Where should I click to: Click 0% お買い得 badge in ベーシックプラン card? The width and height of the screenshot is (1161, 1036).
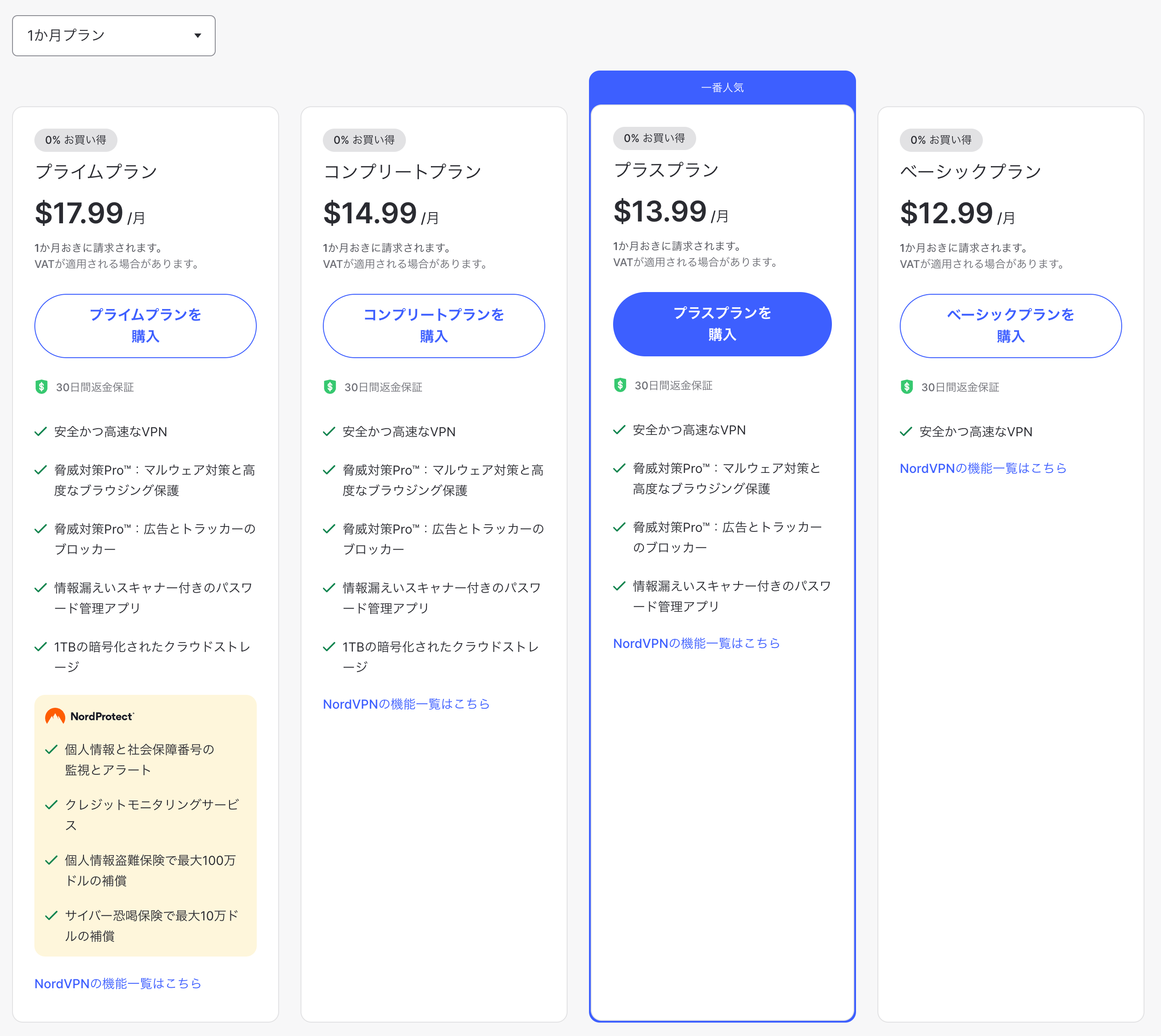pyautogui.click(x=941, y=140)
